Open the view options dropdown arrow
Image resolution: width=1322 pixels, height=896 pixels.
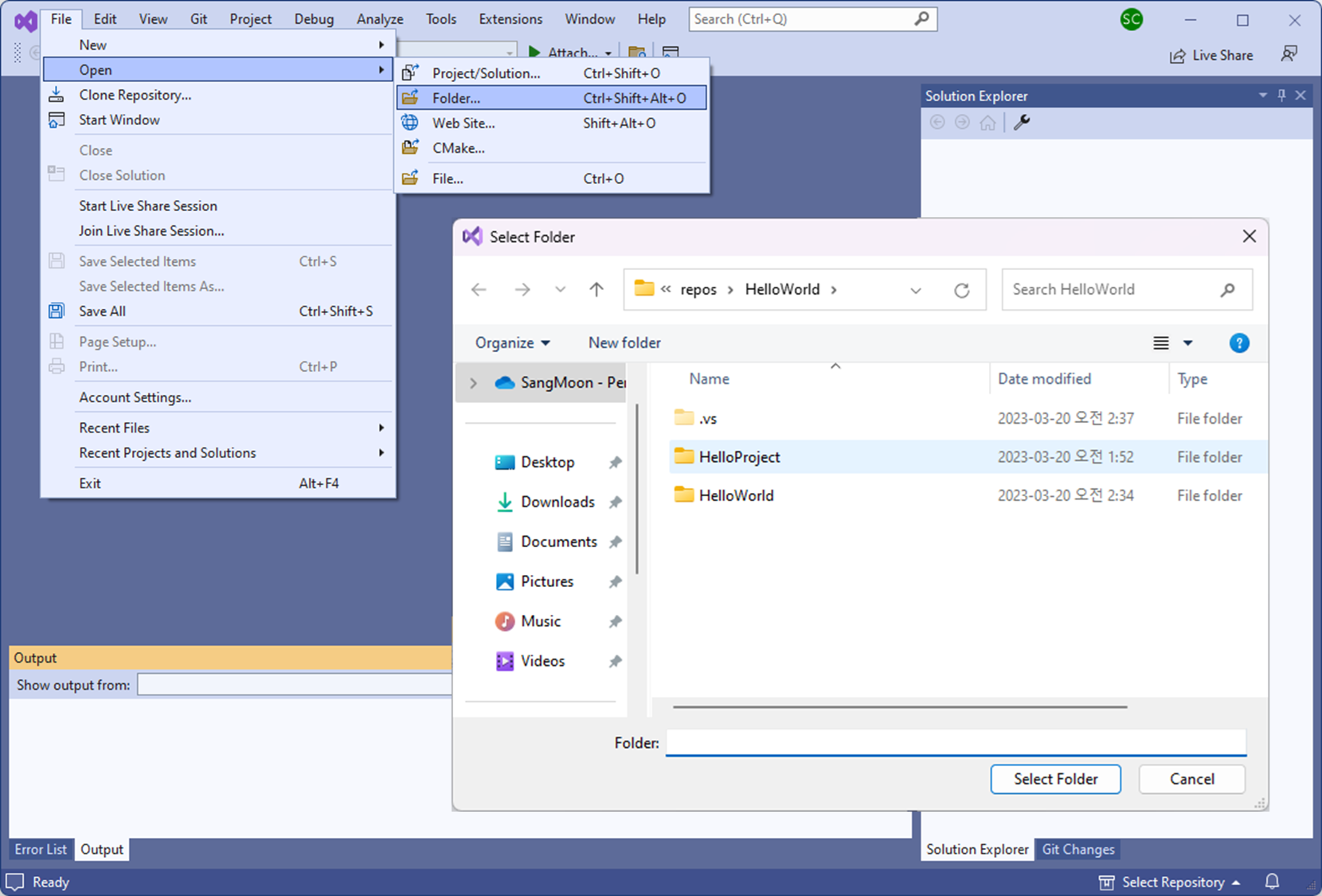1187,343
